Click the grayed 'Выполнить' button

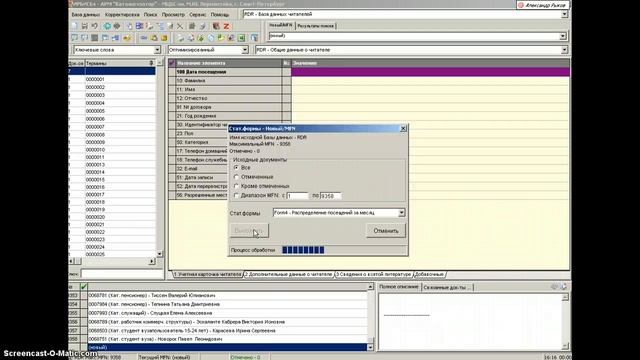(x=249, y=231)
